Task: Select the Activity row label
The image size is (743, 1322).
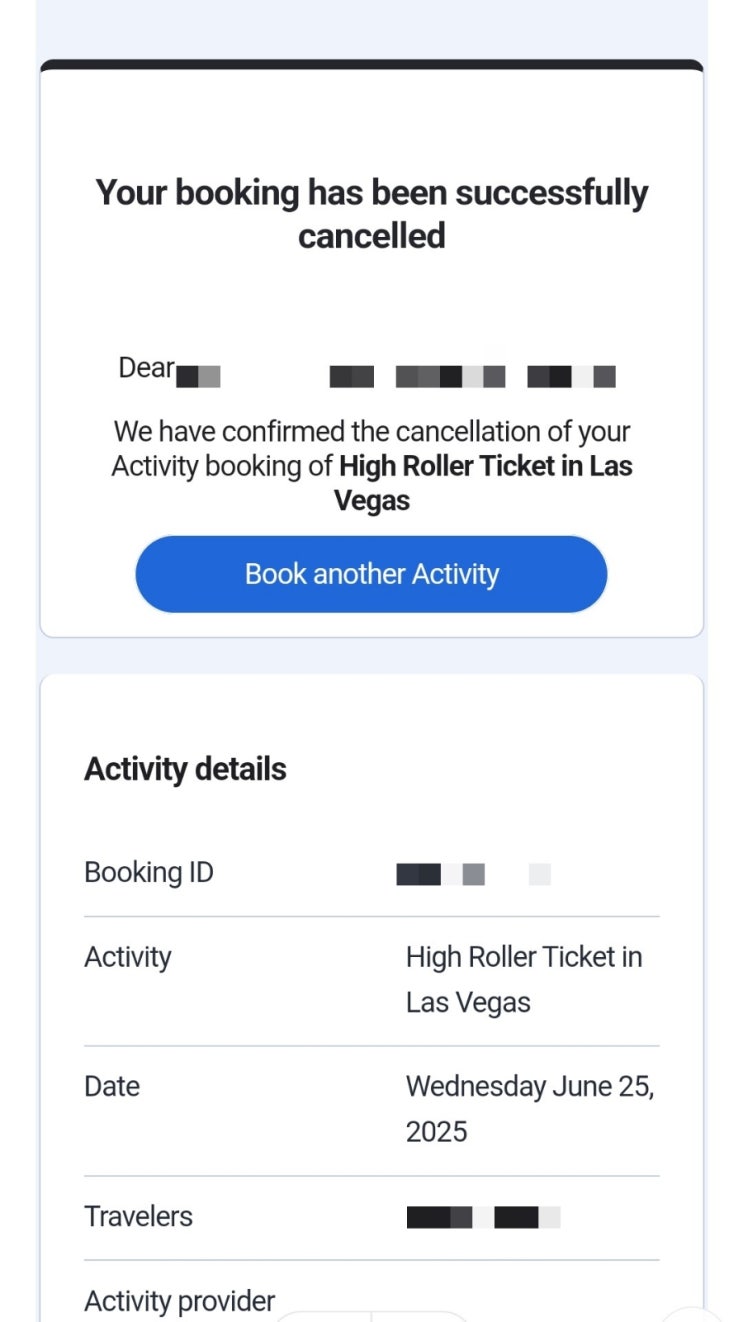Action: click(x=128, y=957)
